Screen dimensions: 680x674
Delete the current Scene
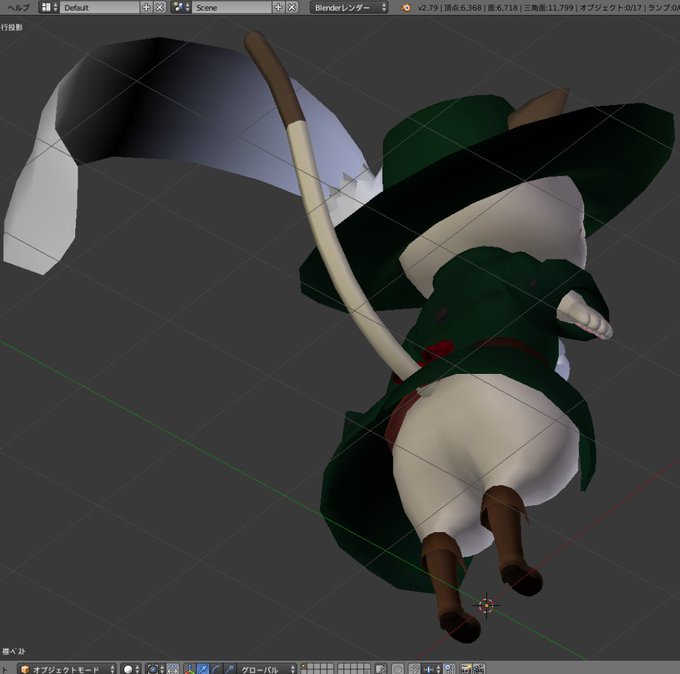[292, 7]
